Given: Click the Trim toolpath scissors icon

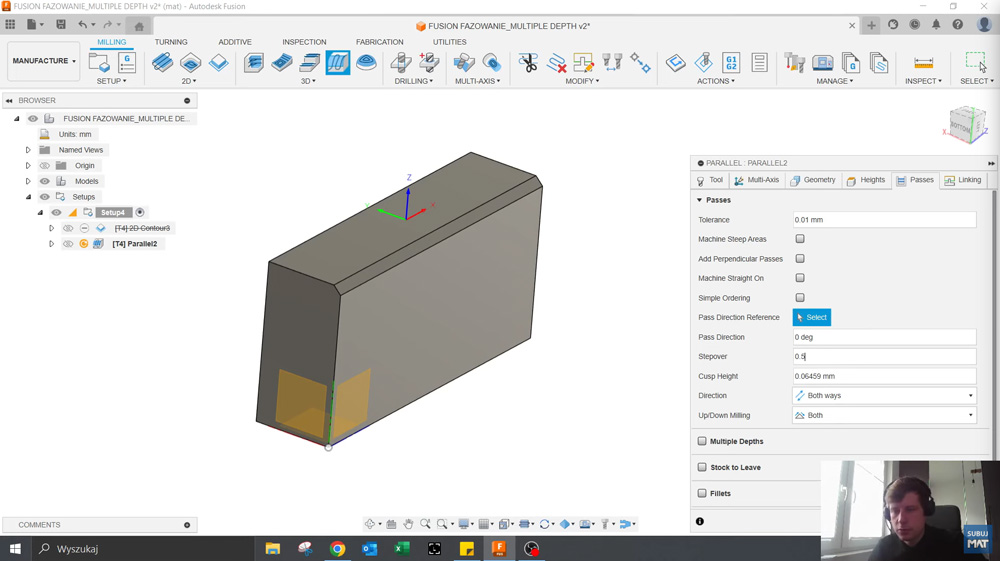Looking at the screenshot, I should (x=528, y=62).
